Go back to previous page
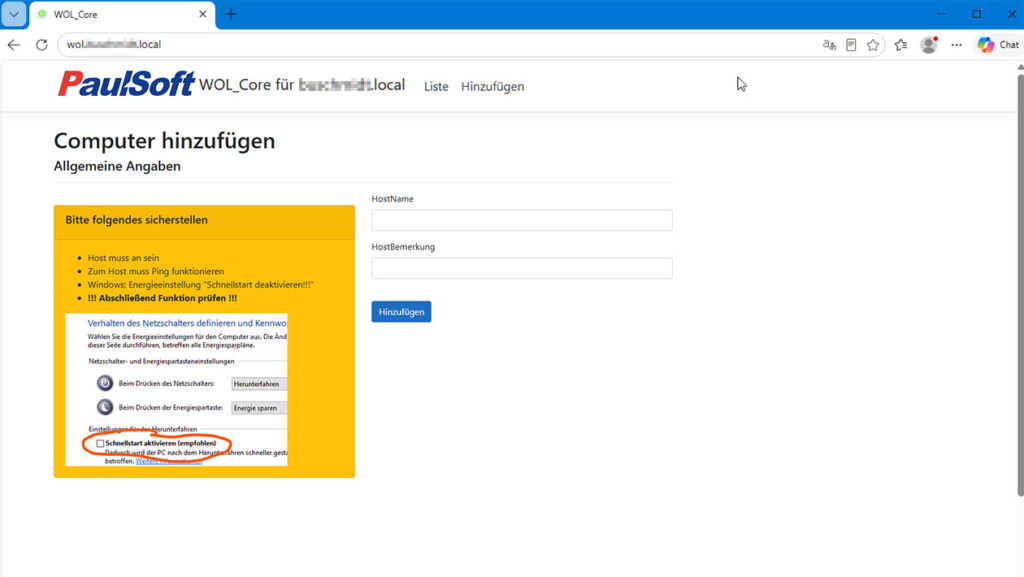The image size is (1024, 577). pos(14,44)
